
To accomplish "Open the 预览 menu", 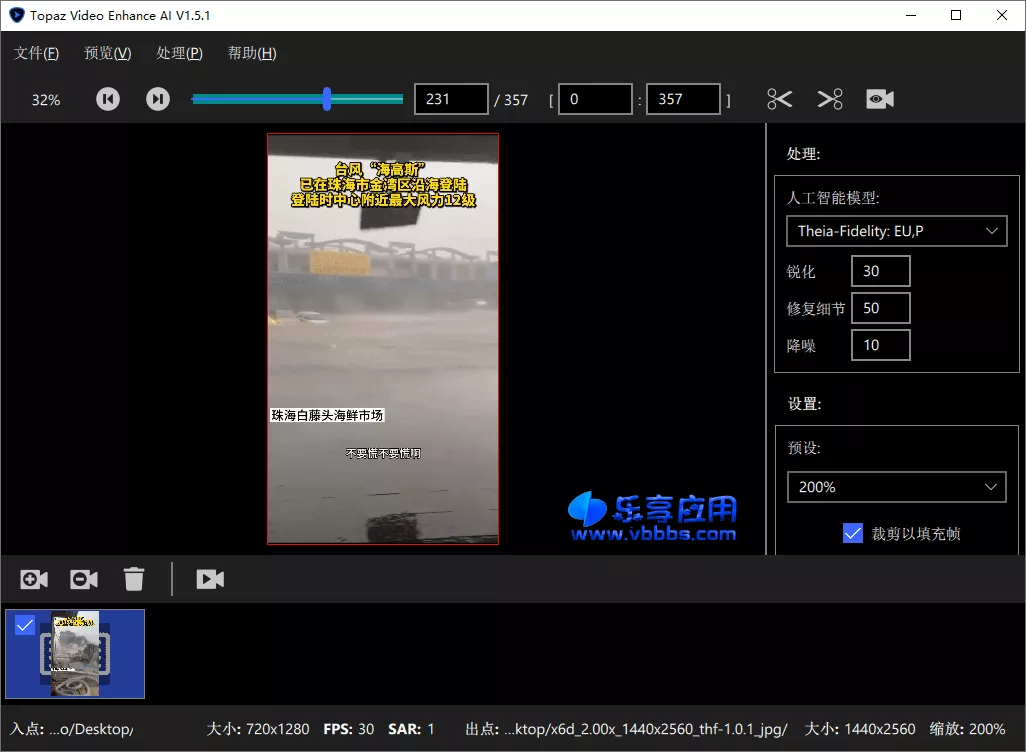I will [x=106, y=53].
